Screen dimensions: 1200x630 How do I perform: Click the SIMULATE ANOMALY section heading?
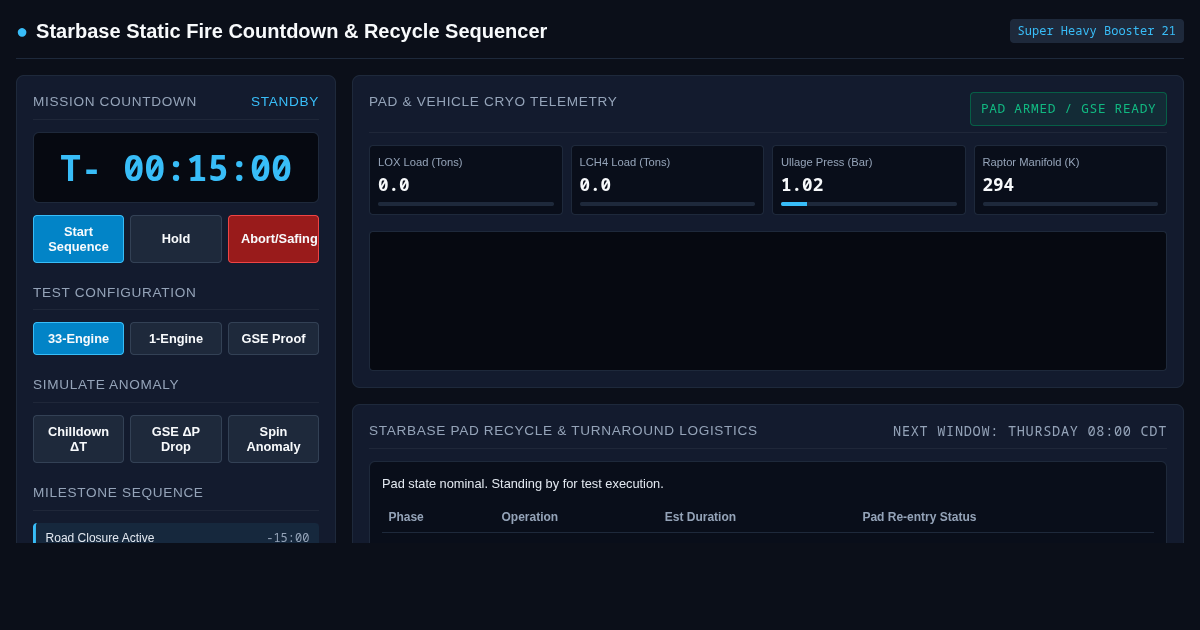pyautogui.click(x=106, y=385)
